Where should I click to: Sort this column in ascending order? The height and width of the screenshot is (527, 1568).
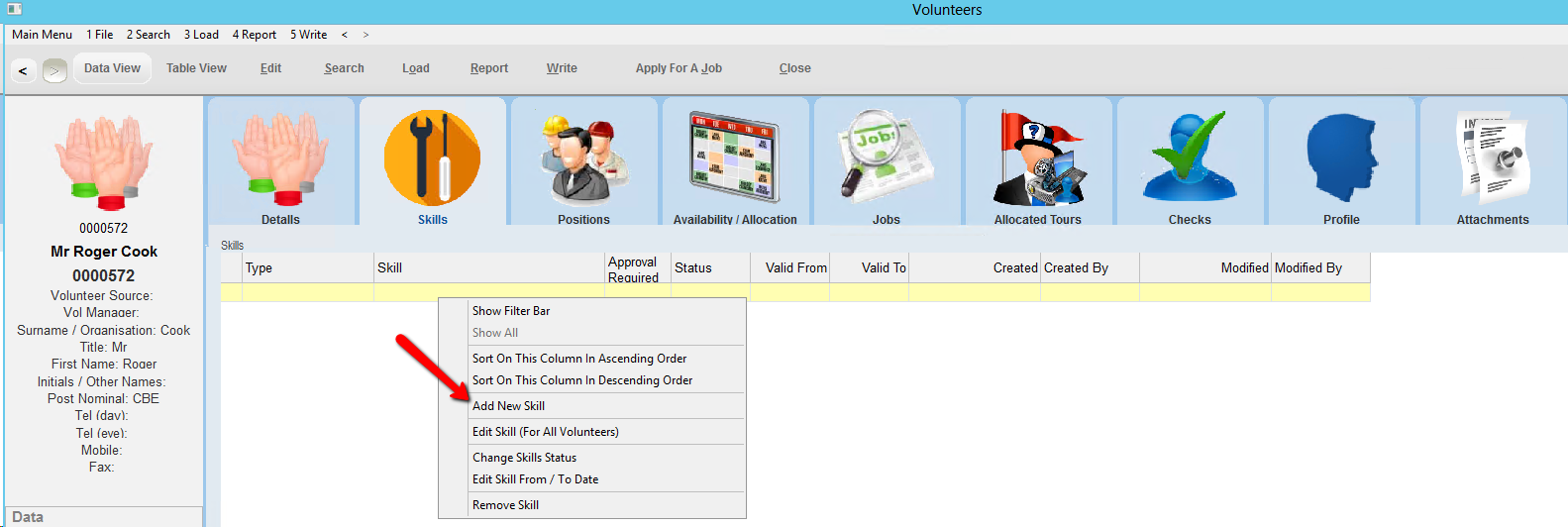point(579,359)
